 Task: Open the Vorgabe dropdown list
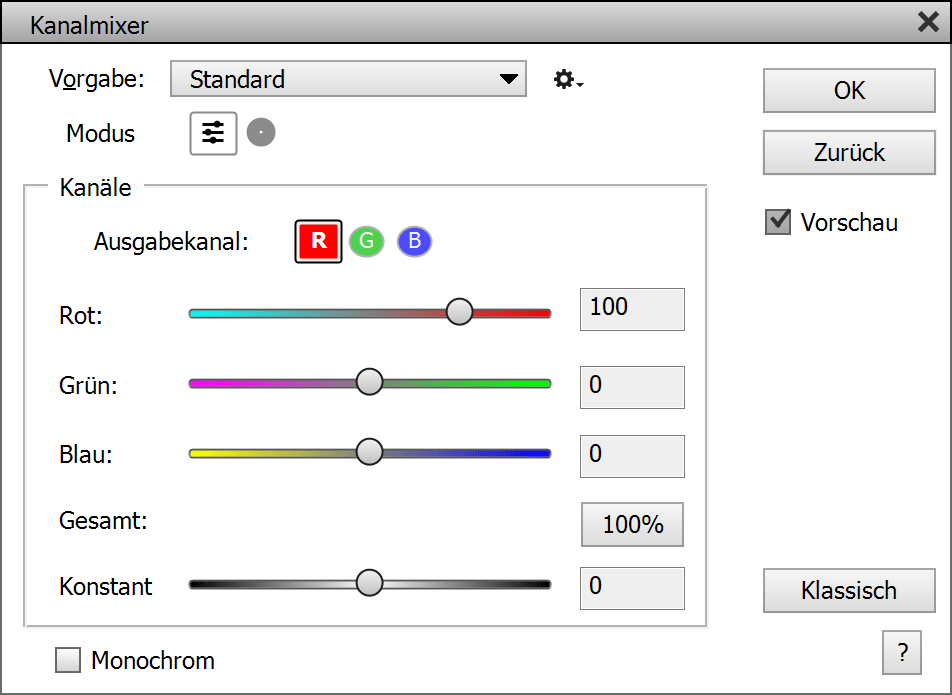(348, 79)
